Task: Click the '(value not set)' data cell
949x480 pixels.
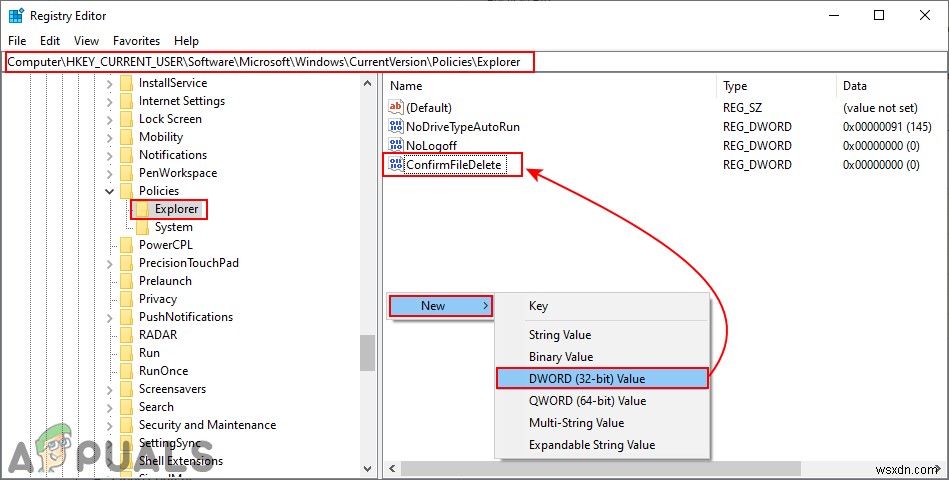Action: 880,108
